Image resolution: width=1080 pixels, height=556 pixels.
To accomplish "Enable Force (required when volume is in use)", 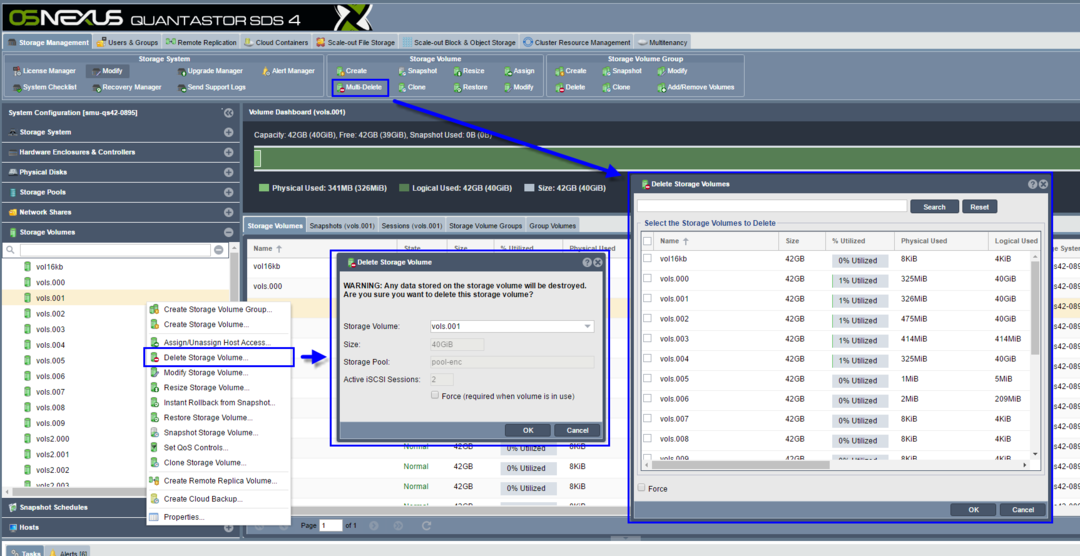I will coord(435,395).
